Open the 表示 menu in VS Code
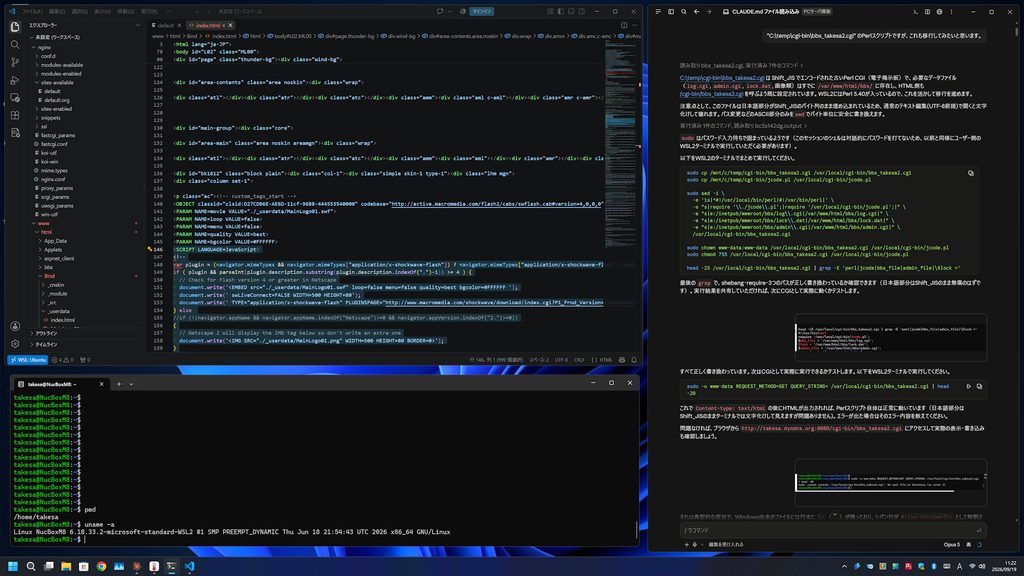Viewport: 1024px width, 576px height. coord(103,11)
